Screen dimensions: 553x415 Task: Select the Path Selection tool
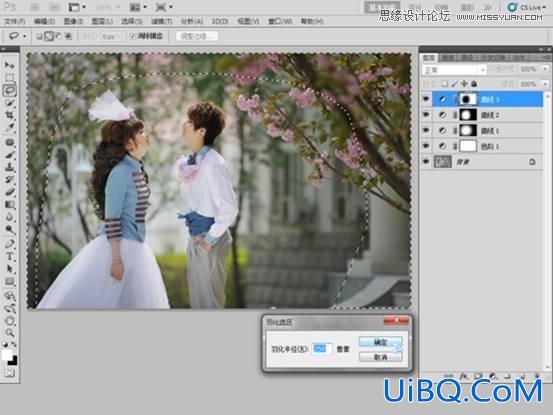tap(10, 269)
